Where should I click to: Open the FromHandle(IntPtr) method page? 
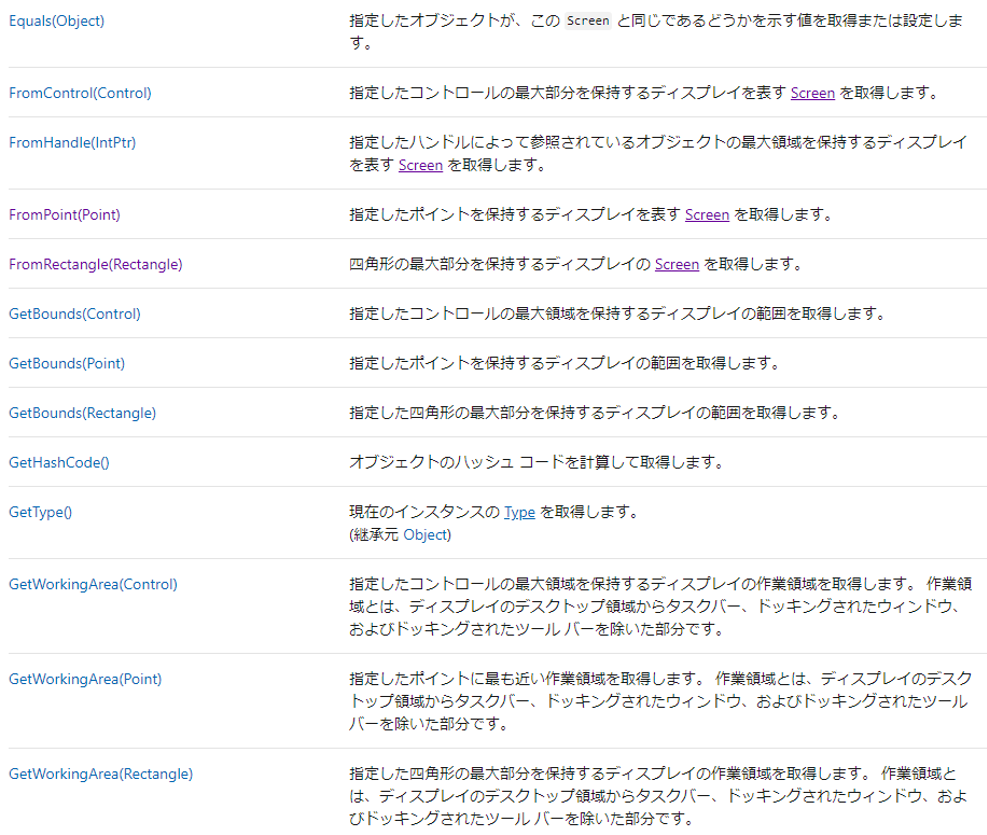[x=72, y=142]
